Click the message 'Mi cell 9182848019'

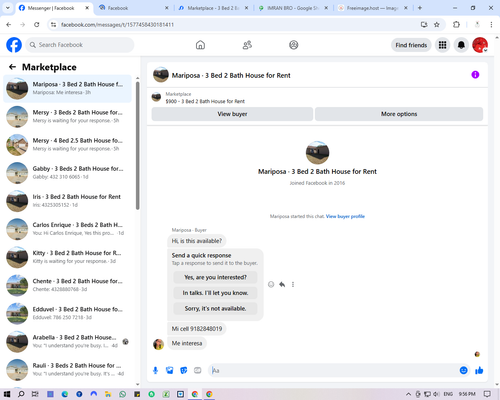[x=197, y=329]
